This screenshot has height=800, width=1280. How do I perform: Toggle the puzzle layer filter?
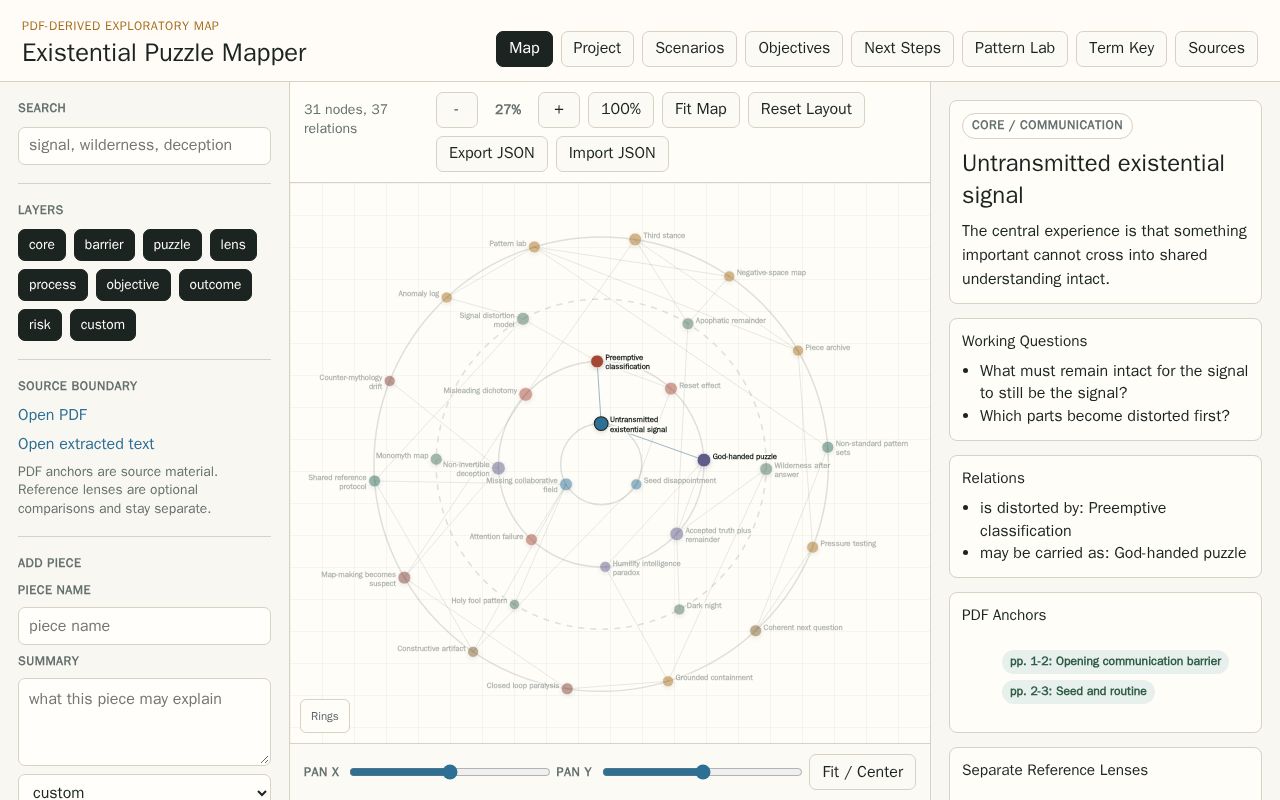(x=172, y=245)
